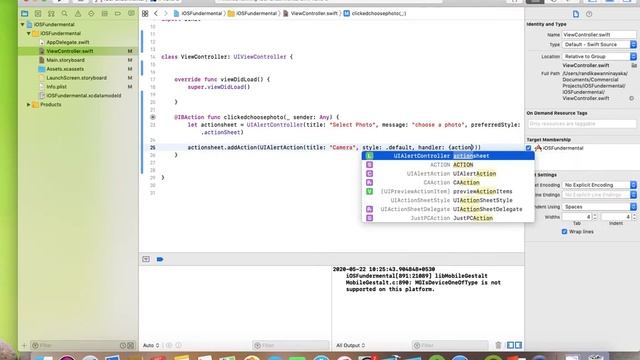640x360 pixels.
Task: Open the Test navigator diamond icon
Action: pos(91,13)
